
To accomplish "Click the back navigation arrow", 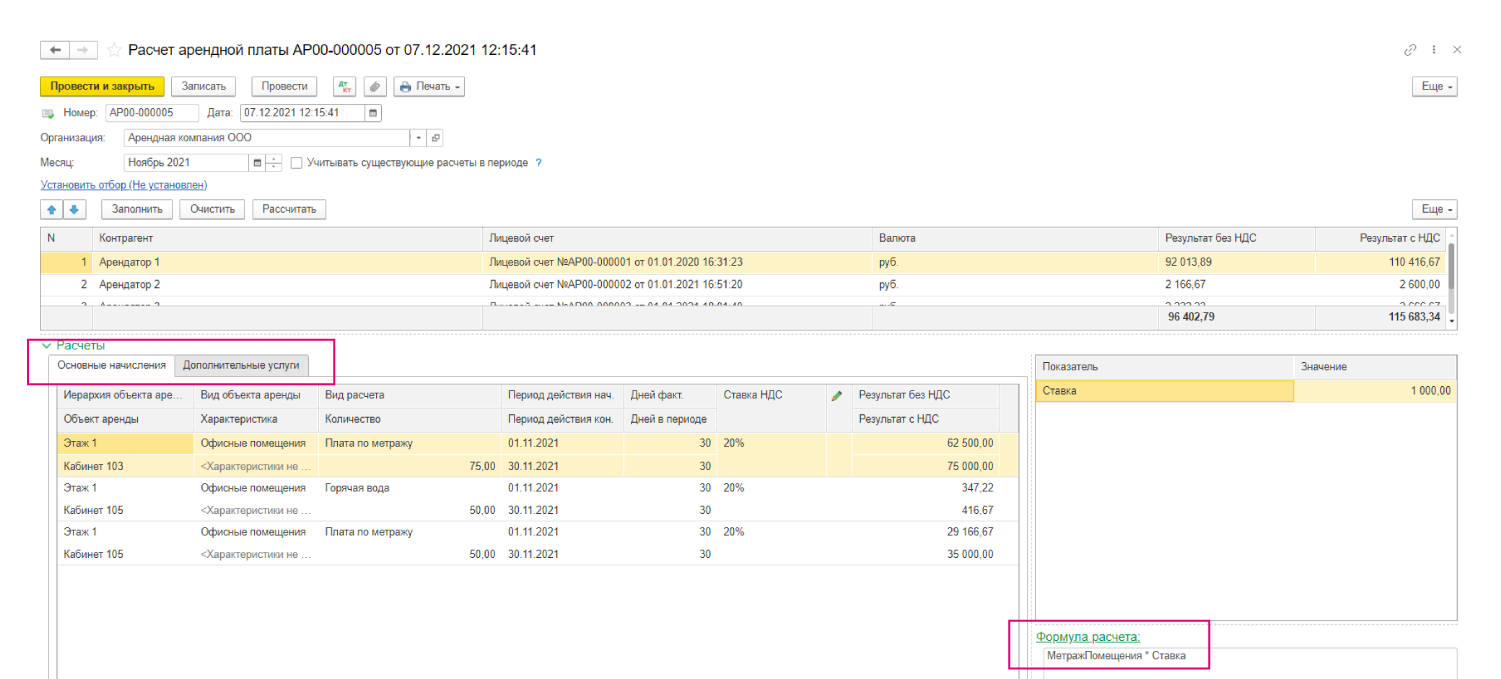I will [54, 50].
